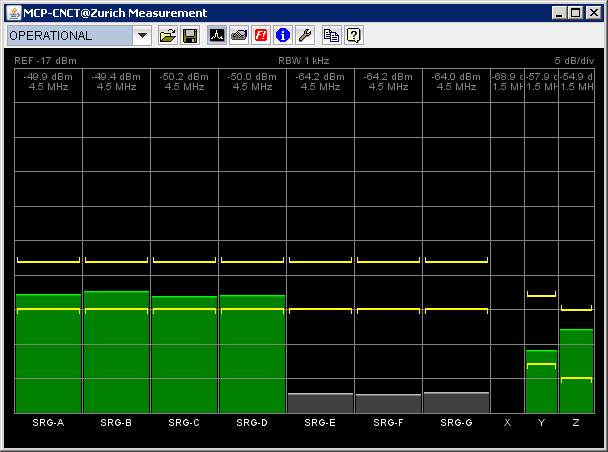The width and height of the screenshot is (608, 452).
Task: Click the X channel column label
Action: click(x=507, y=423)
